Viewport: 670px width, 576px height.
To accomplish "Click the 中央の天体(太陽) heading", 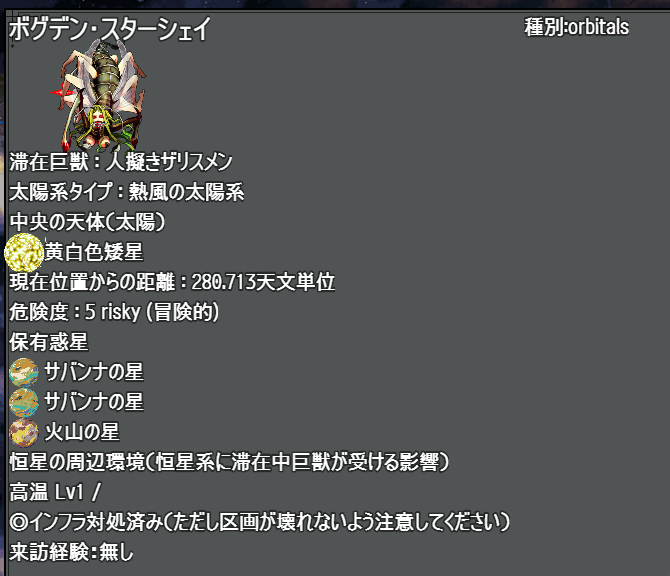I will click(x=87, y=222).
